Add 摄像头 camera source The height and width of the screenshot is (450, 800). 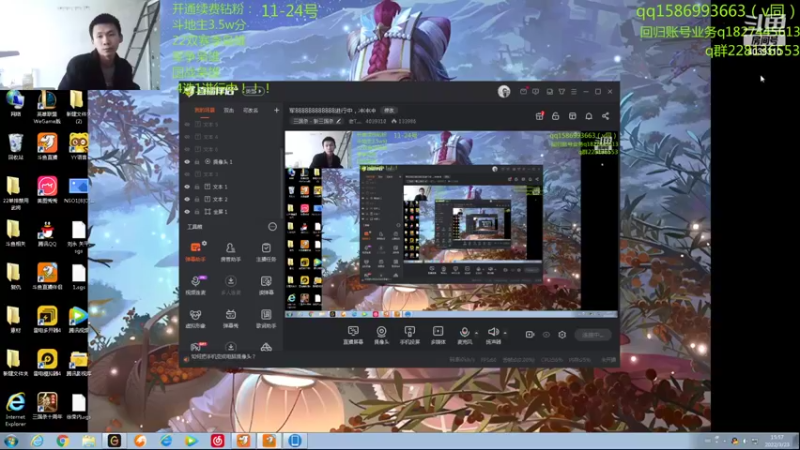381,335
